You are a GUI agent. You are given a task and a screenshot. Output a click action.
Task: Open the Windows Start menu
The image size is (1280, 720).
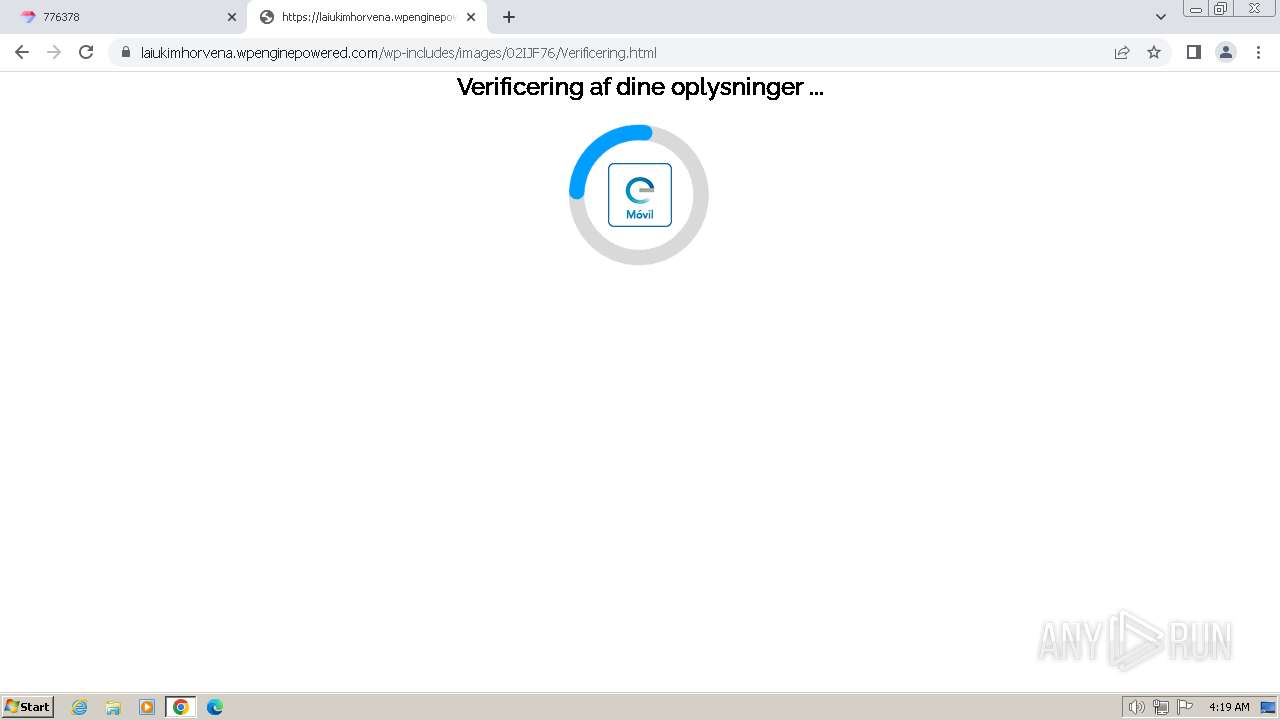tap(28, 707)
